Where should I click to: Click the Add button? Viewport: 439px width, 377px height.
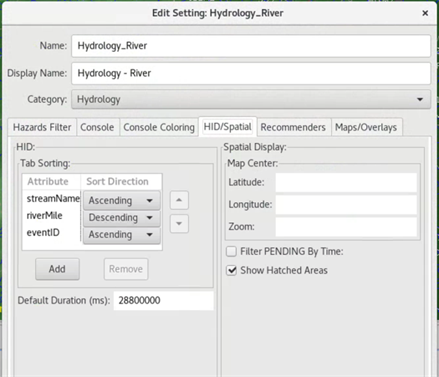[x=57, y=269]
